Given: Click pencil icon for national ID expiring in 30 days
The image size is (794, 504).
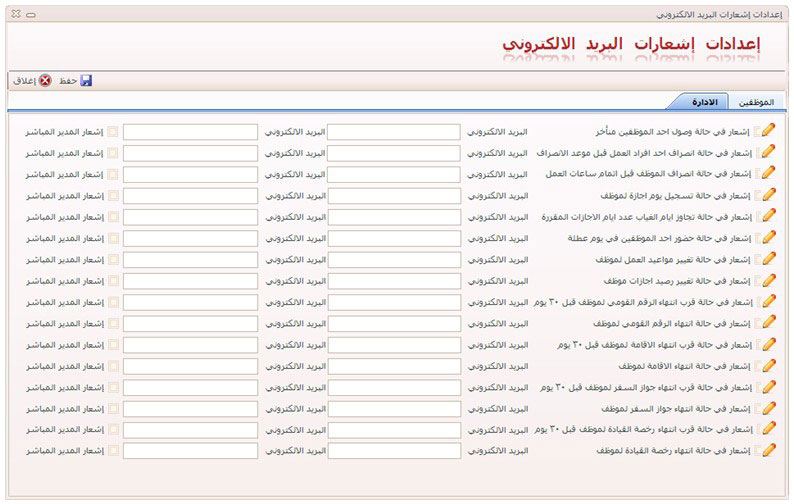Looking at the screenshot, I should coord(769,301).
